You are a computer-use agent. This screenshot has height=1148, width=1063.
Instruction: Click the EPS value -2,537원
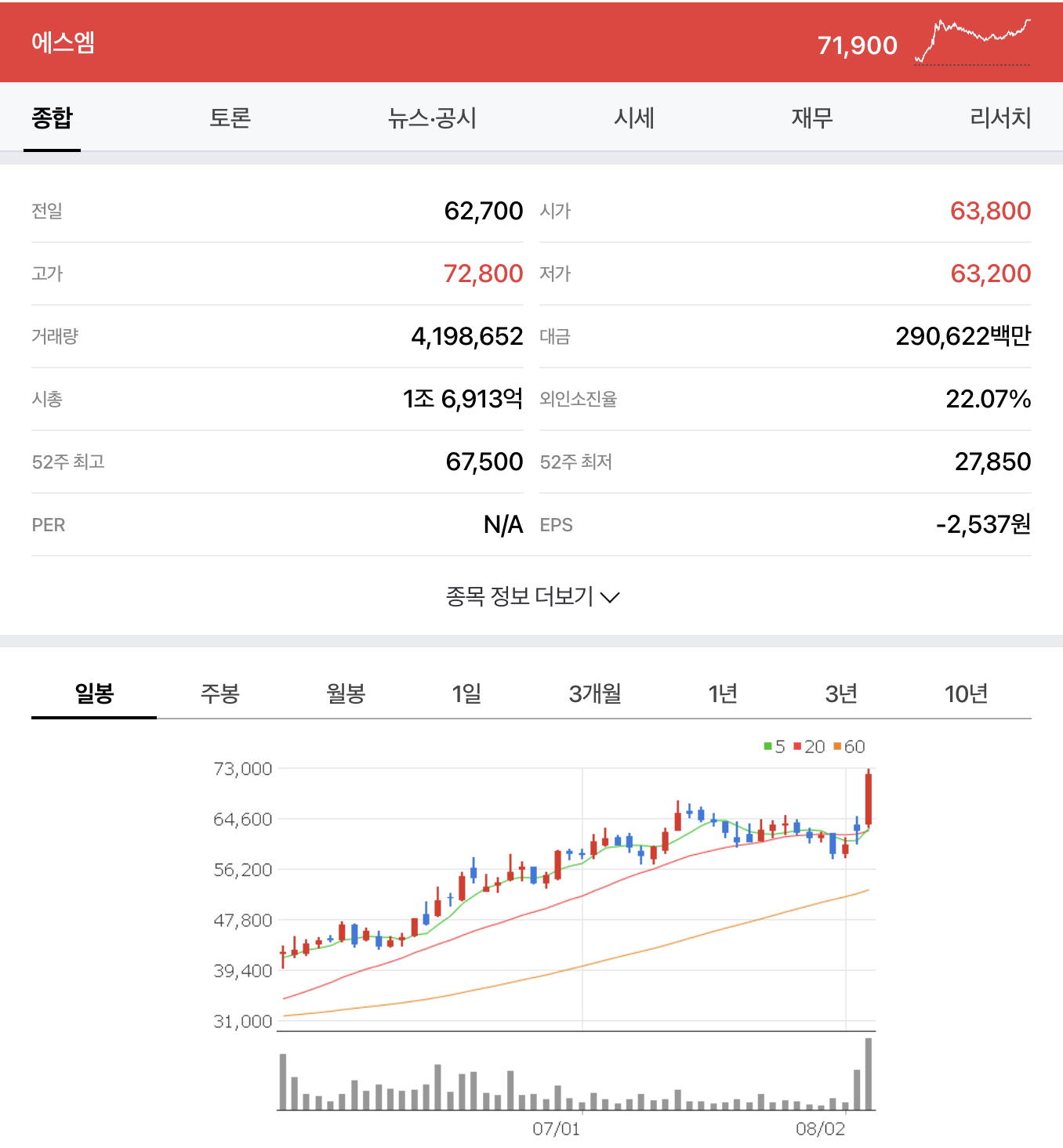pyautogui.click(x=983, y=524)
